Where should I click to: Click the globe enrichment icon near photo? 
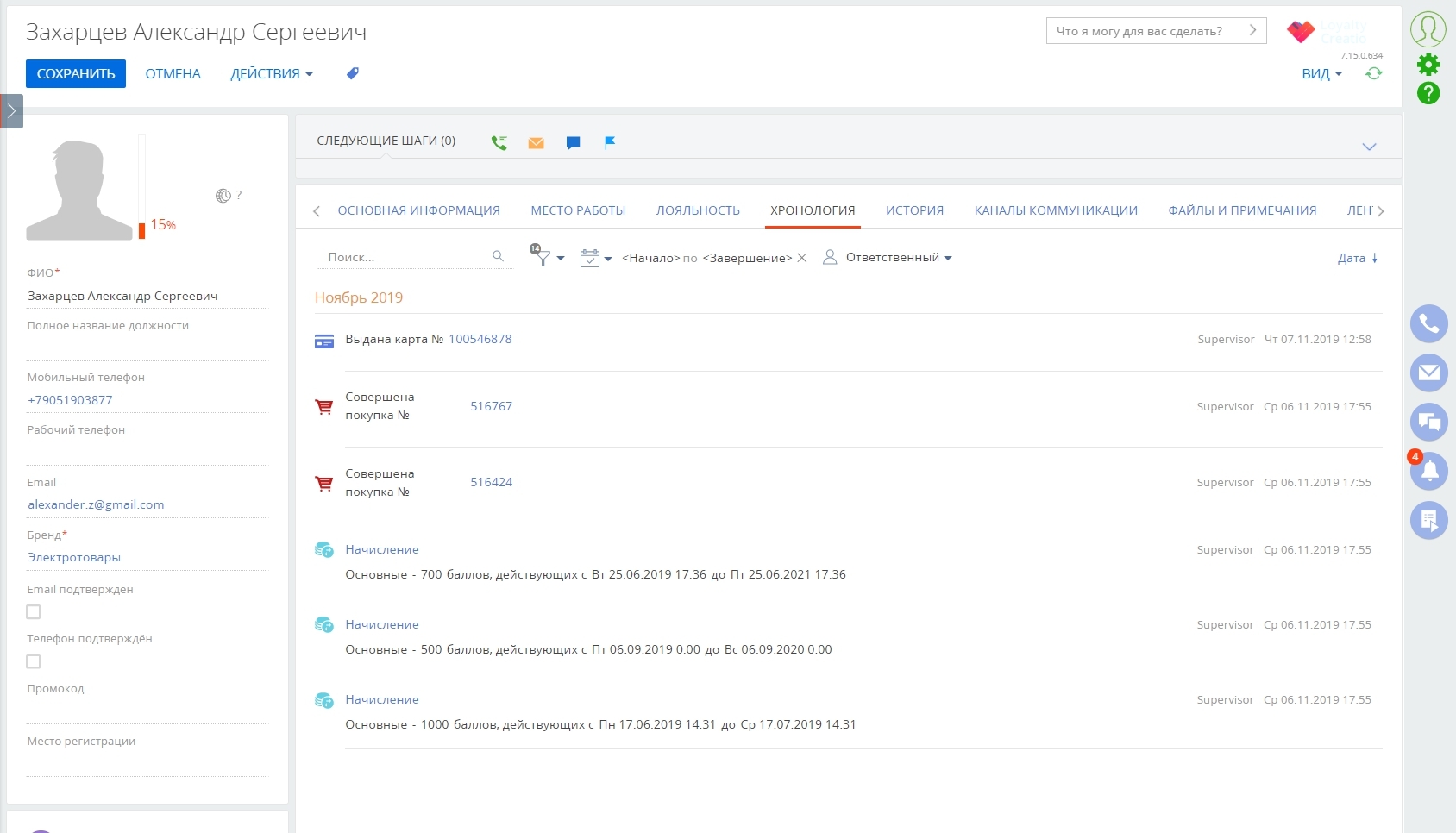point(223,196)
